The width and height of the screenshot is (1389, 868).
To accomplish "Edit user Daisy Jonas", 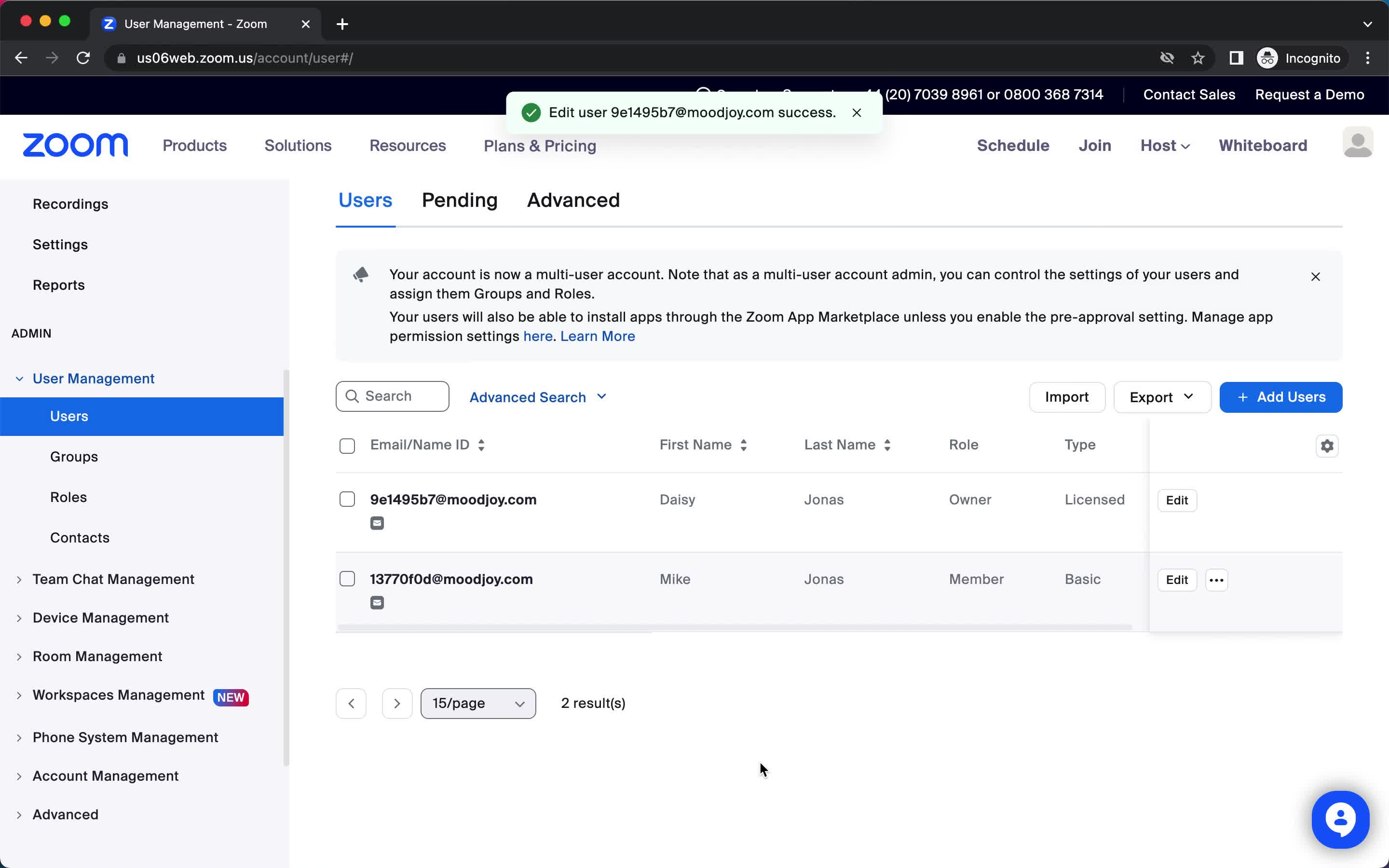I will (1177, 501).
